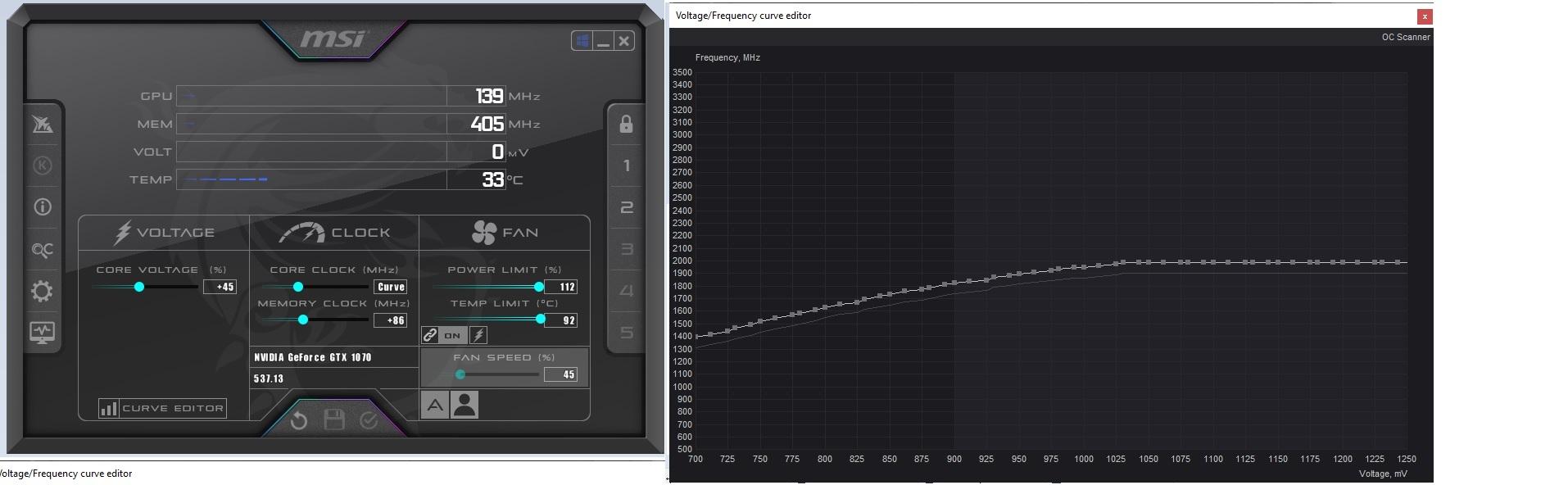Select profile slot 5

(626, 333)
